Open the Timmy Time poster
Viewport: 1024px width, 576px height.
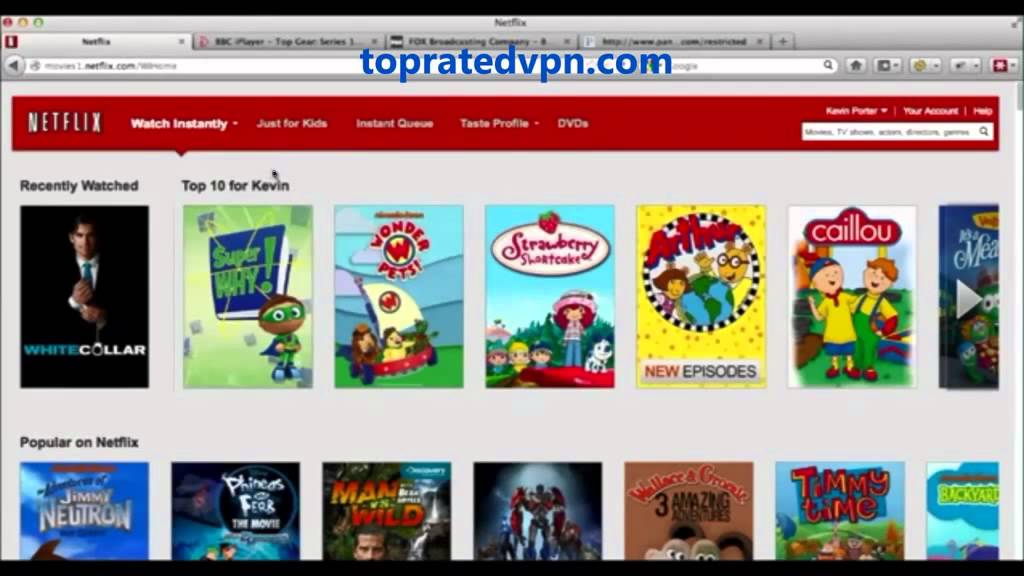pyautogui.click(x=840, y=511)
